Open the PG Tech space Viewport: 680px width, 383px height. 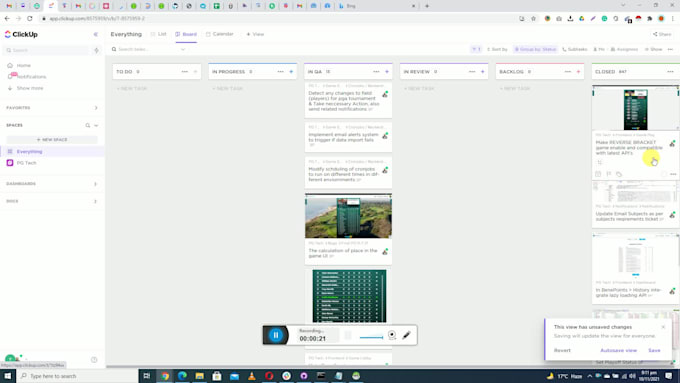(26, 163)
